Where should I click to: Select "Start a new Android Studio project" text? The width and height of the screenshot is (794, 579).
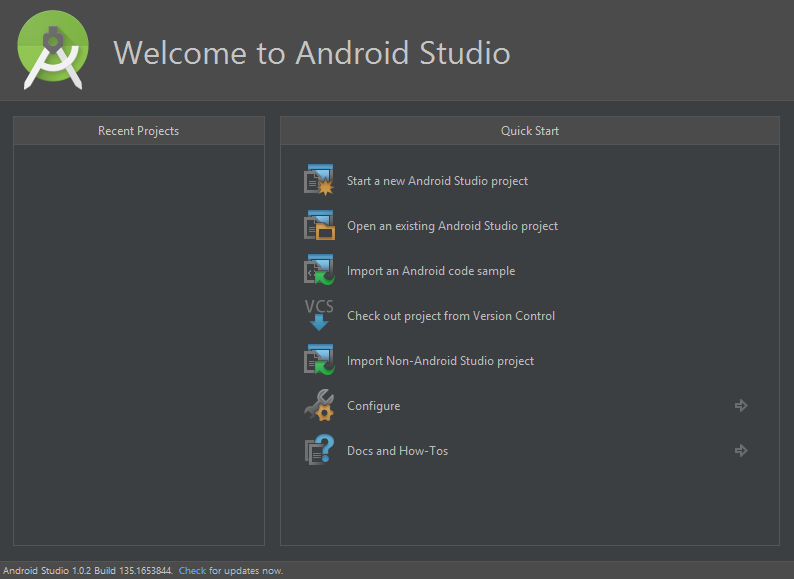(437, 181)
